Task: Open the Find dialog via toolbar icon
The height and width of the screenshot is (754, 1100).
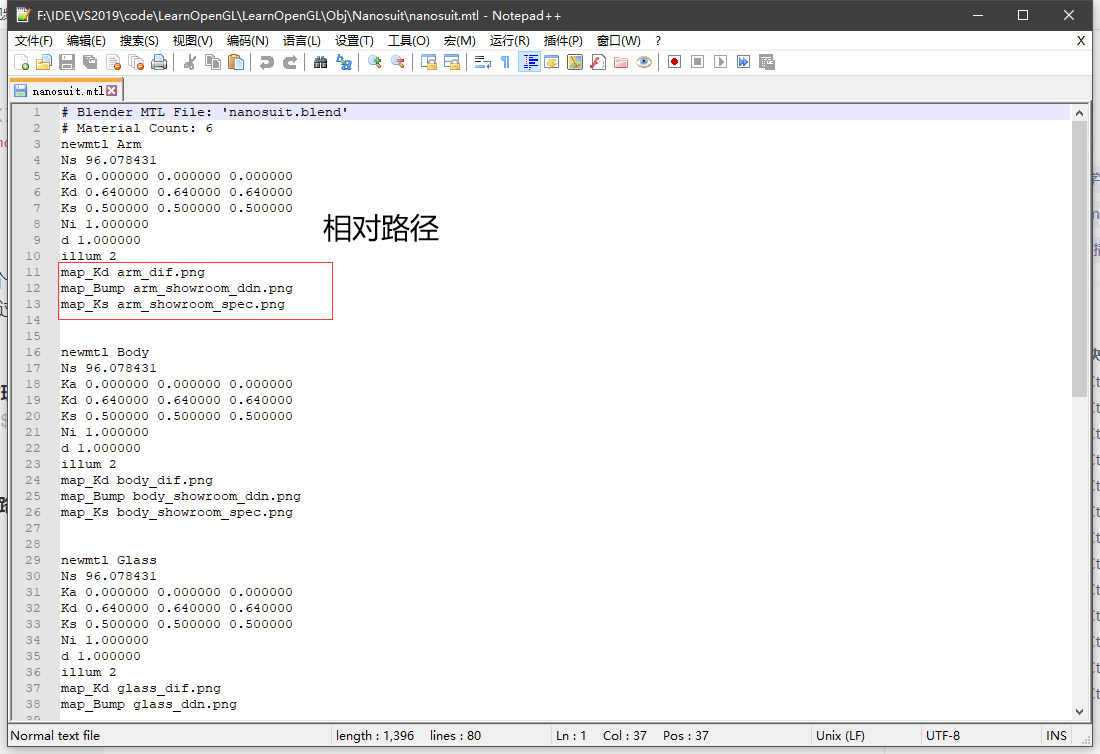Action: 318,61
